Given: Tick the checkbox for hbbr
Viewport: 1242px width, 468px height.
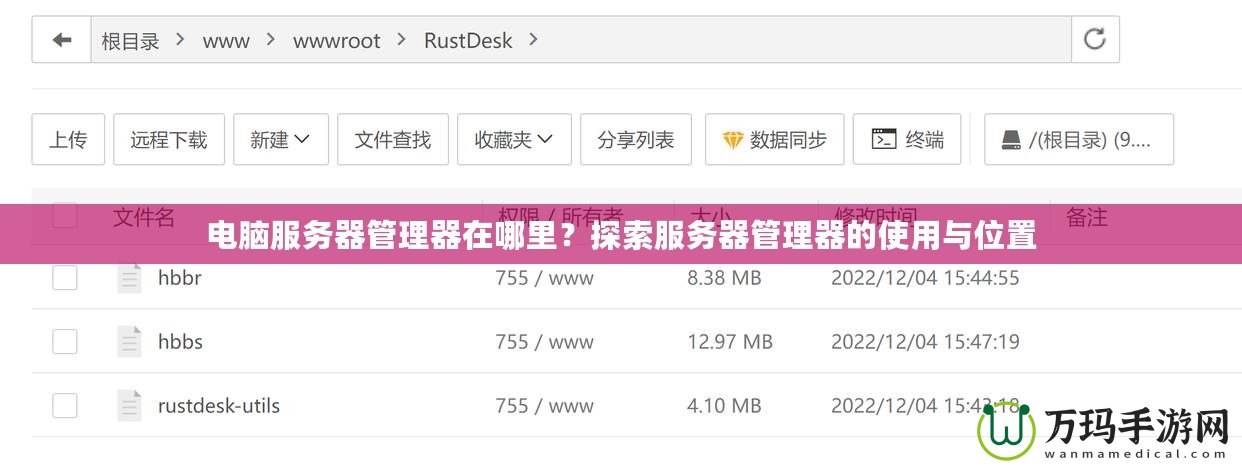Looking at the screenshot, I should [65, 278].
